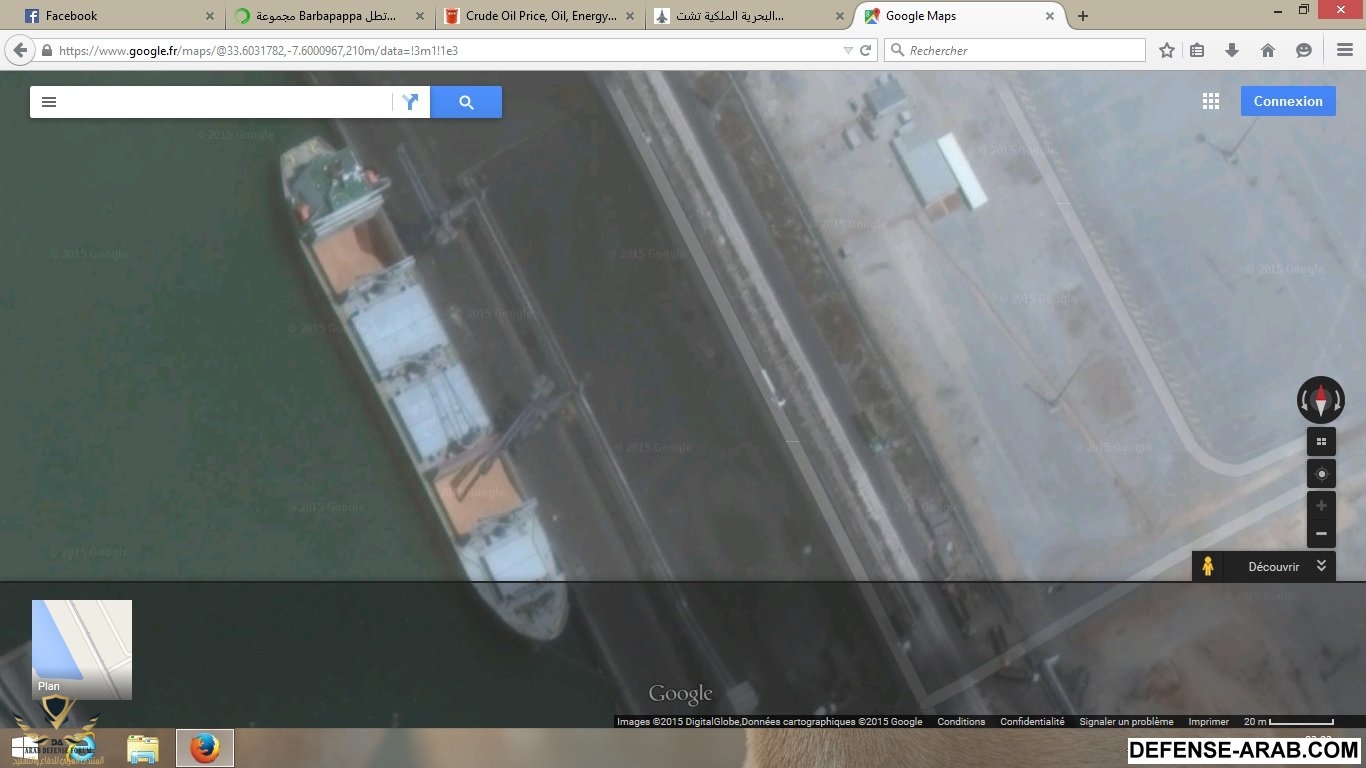Open the Signaler un problème link

1126,722
